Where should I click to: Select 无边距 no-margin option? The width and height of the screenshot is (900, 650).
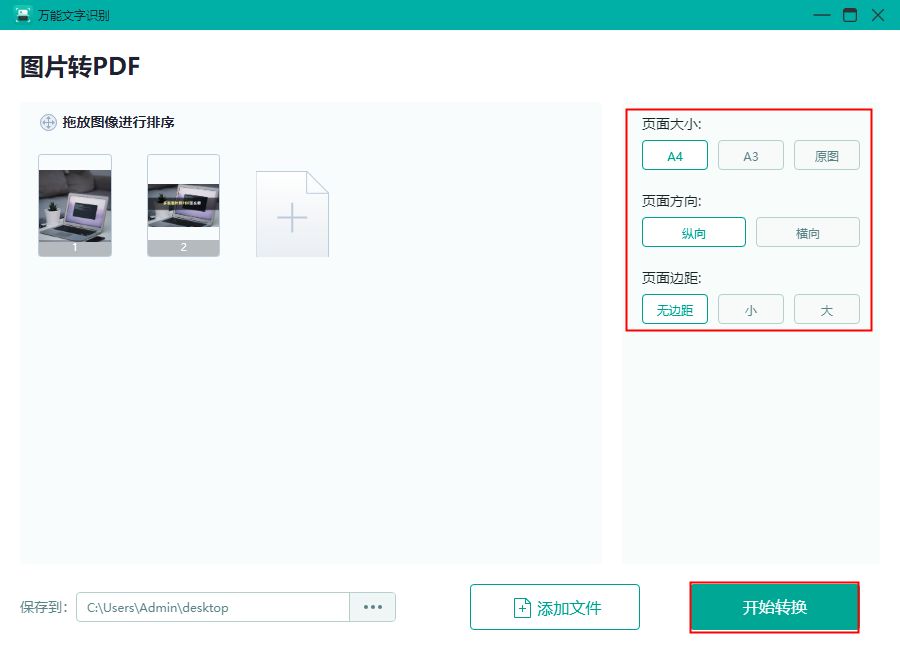coord(674,309)
